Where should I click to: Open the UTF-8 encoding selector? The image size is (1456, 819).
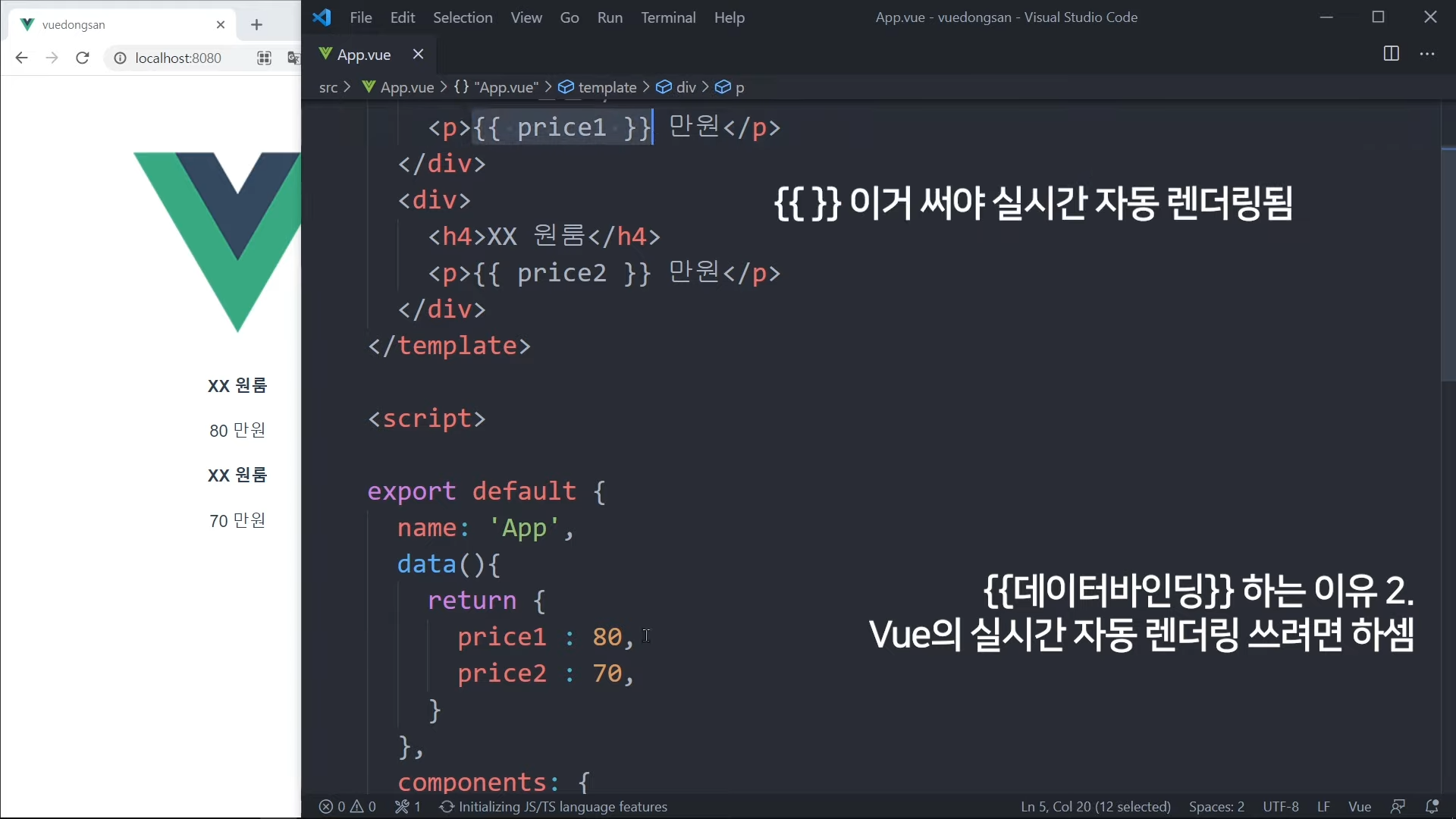coord(1280,806)
